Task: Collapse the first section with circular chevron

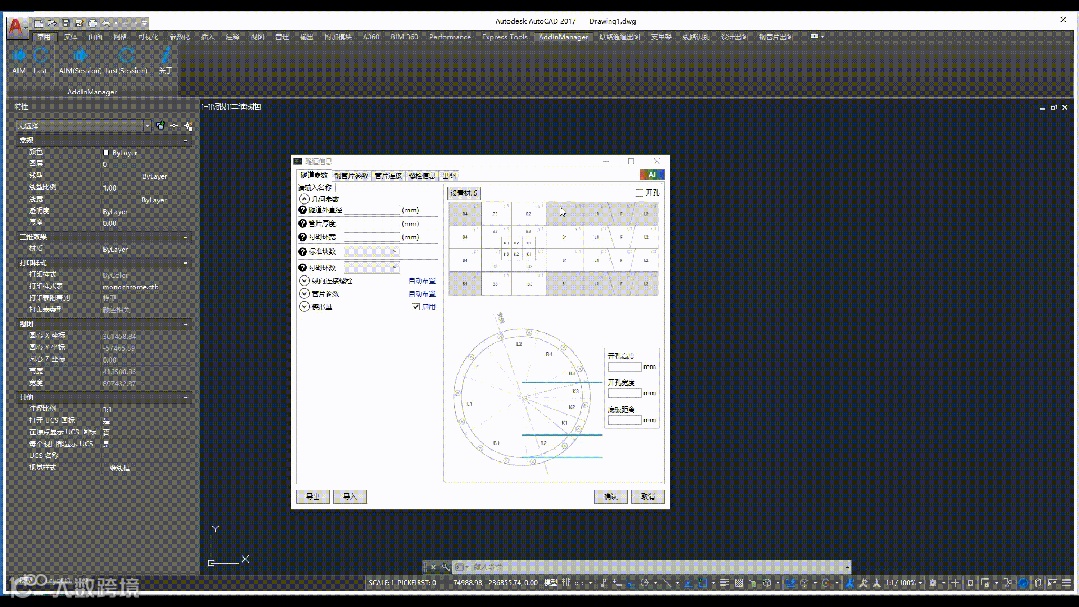Action: [304, 198]
